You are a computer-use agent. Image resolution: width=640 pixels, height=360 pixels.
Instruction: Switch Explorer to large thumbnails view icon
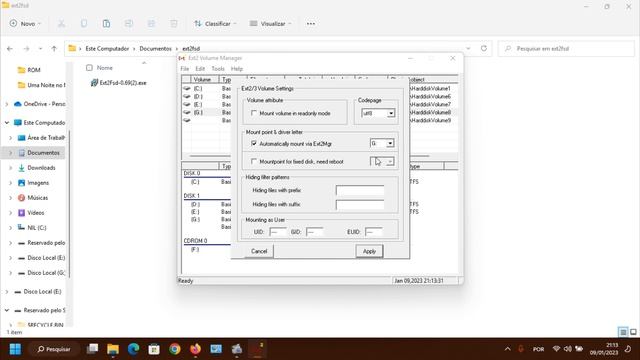633,332
